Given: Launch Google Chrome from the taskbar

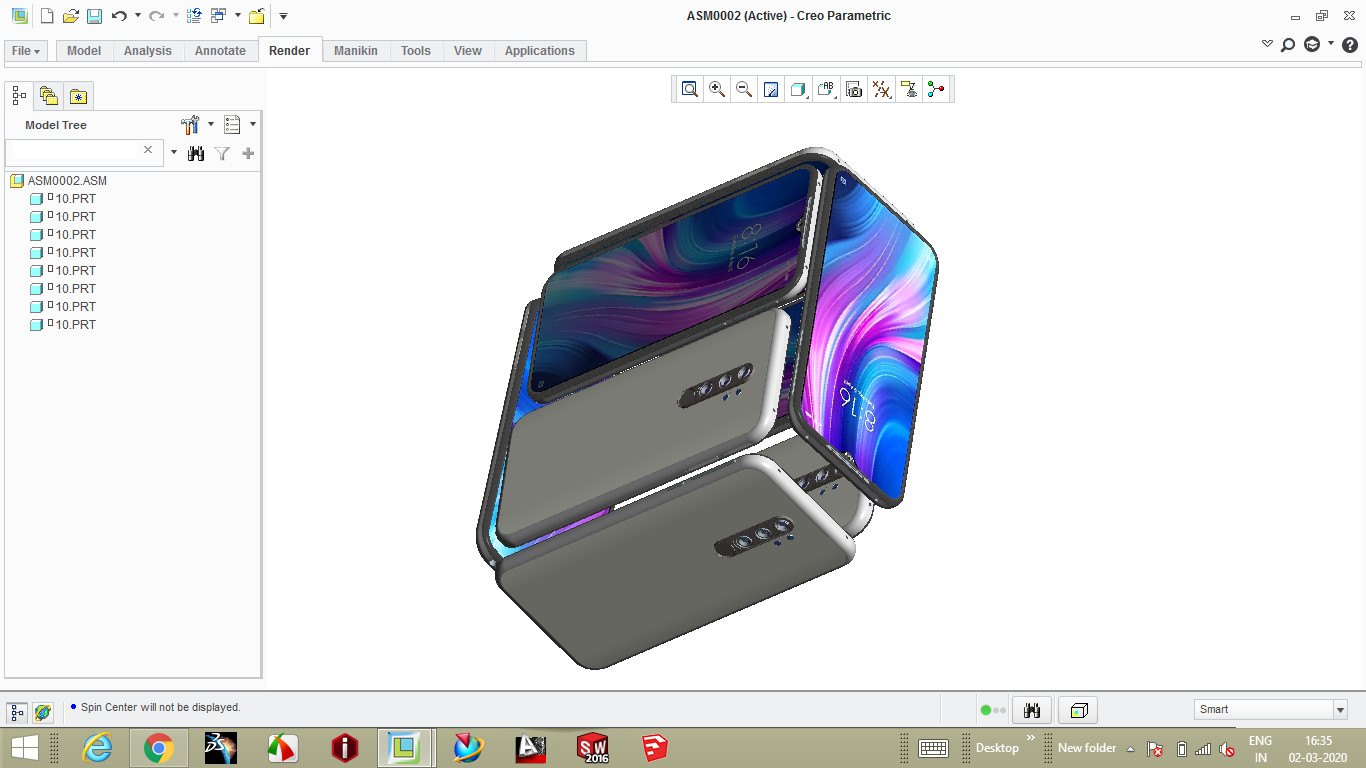Looking at the screenshot, I should tap(158, 747).
